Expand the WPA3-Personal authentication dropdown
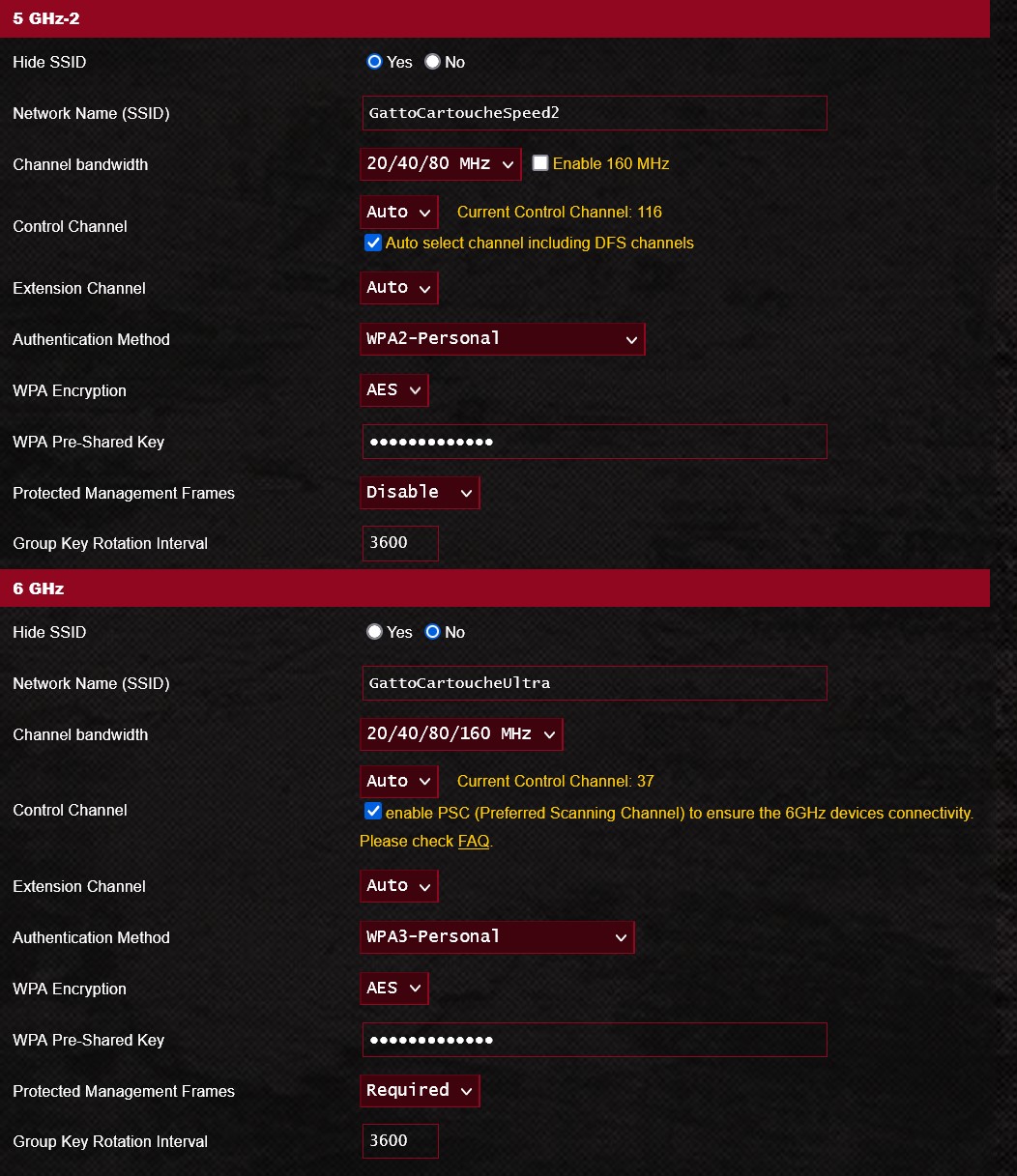This screenshot has height=1176, width=1017. coord(497,937)
